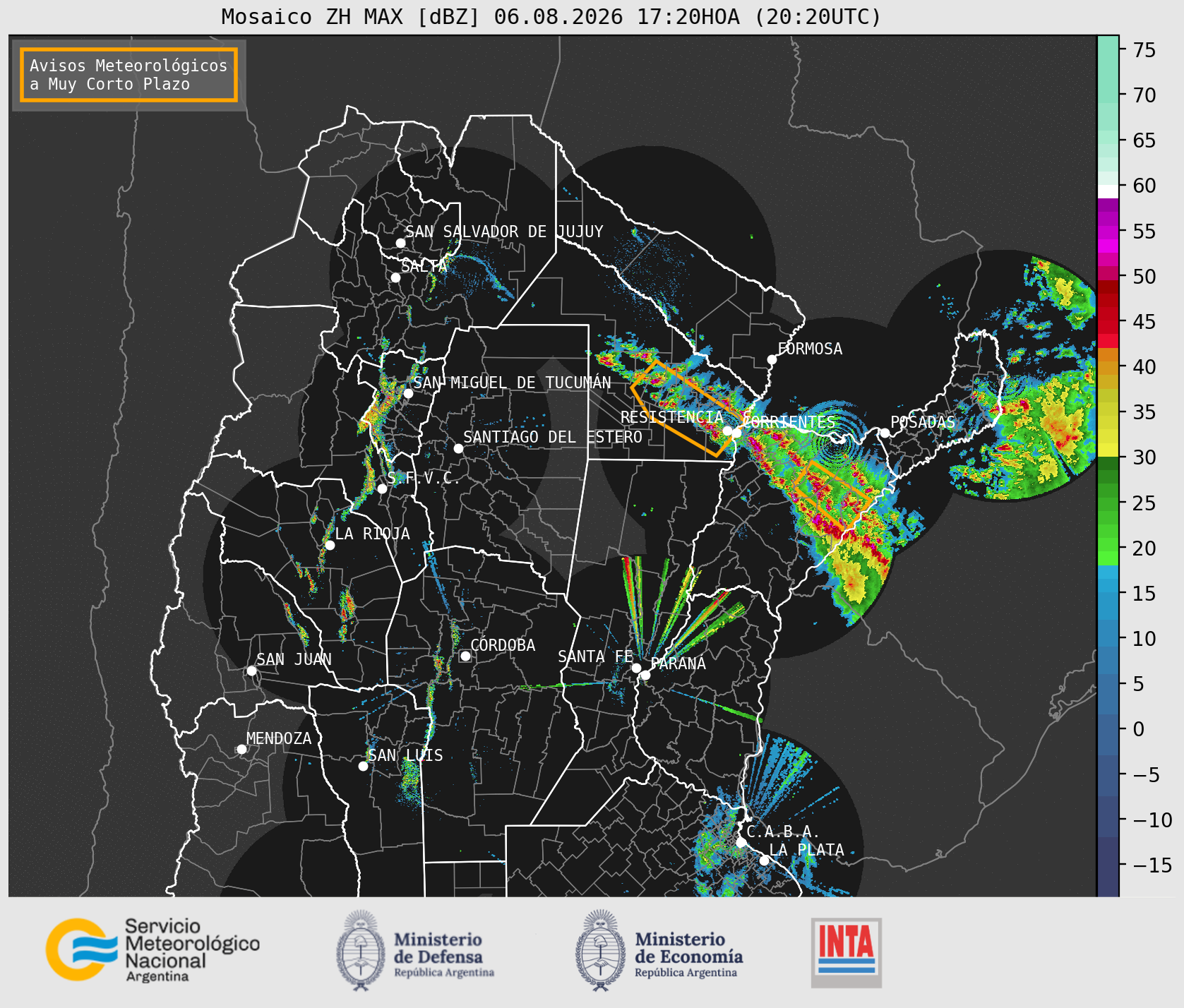Click the orange warning polygon near Resistencia
This screenshot has height=1008, width=1184.
(681, 408)
